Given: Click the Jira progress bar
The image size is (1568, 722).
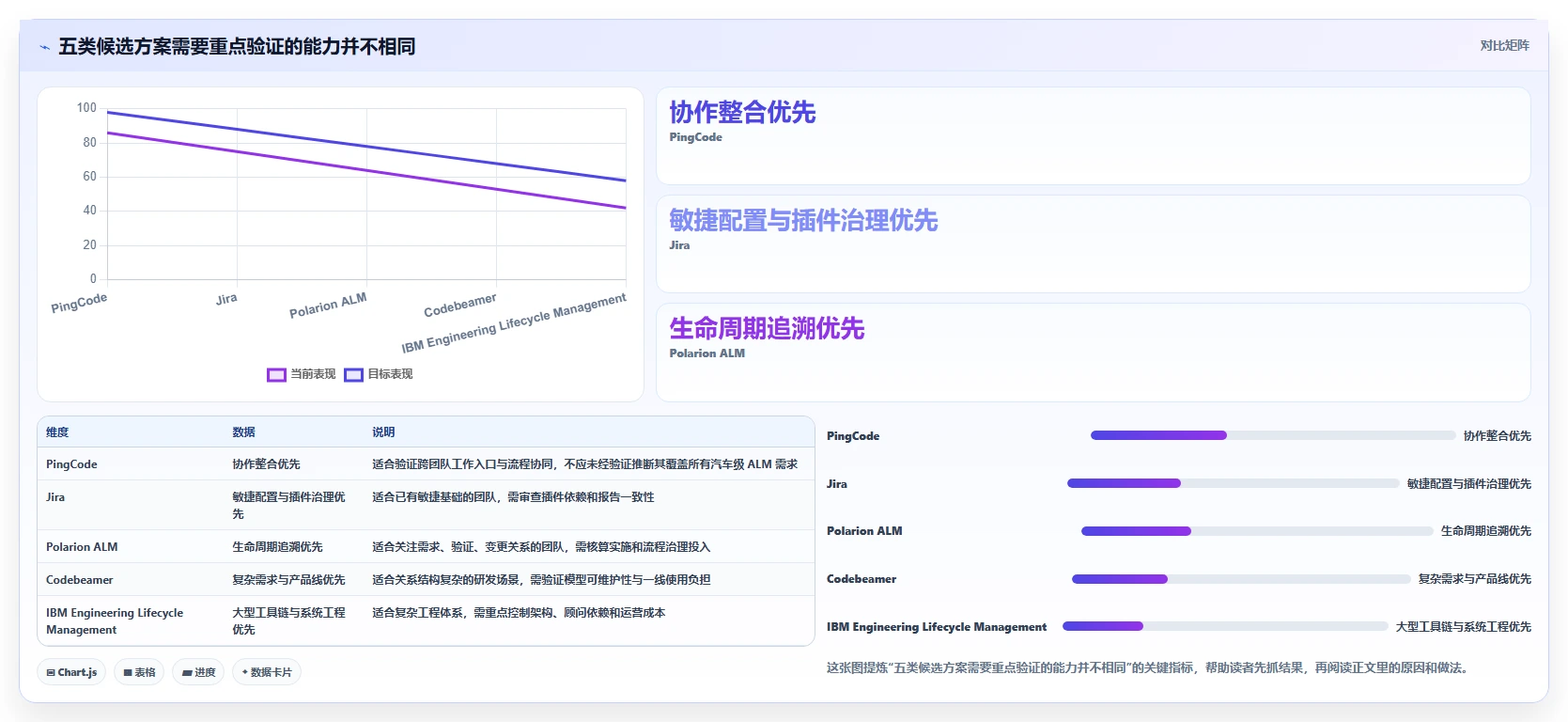Looking at the screenshot, I should (1234, 483).
